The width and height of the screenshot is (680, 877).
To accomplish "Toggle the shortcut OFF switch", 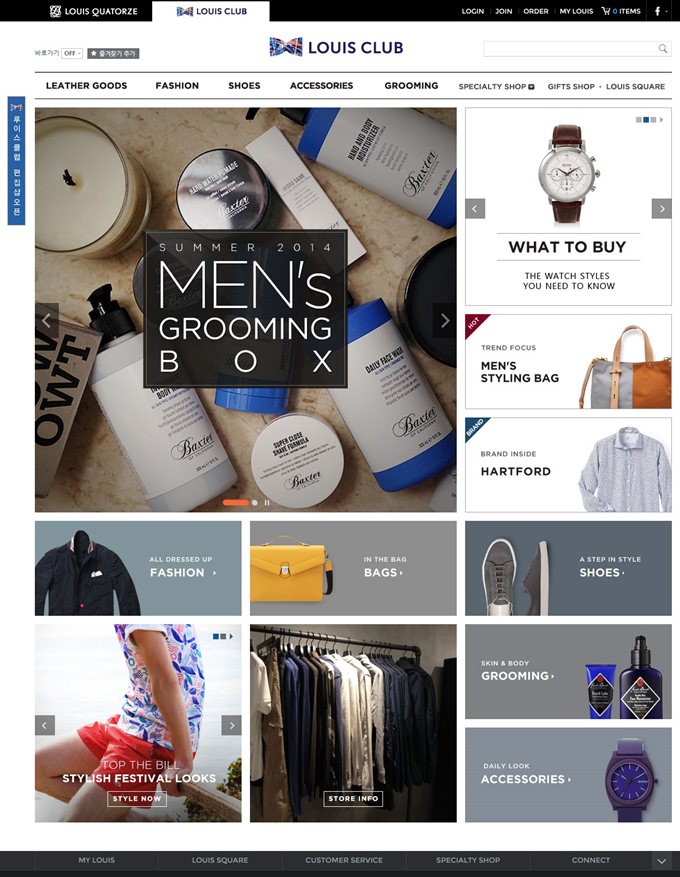I will click(x=72, y=53).
